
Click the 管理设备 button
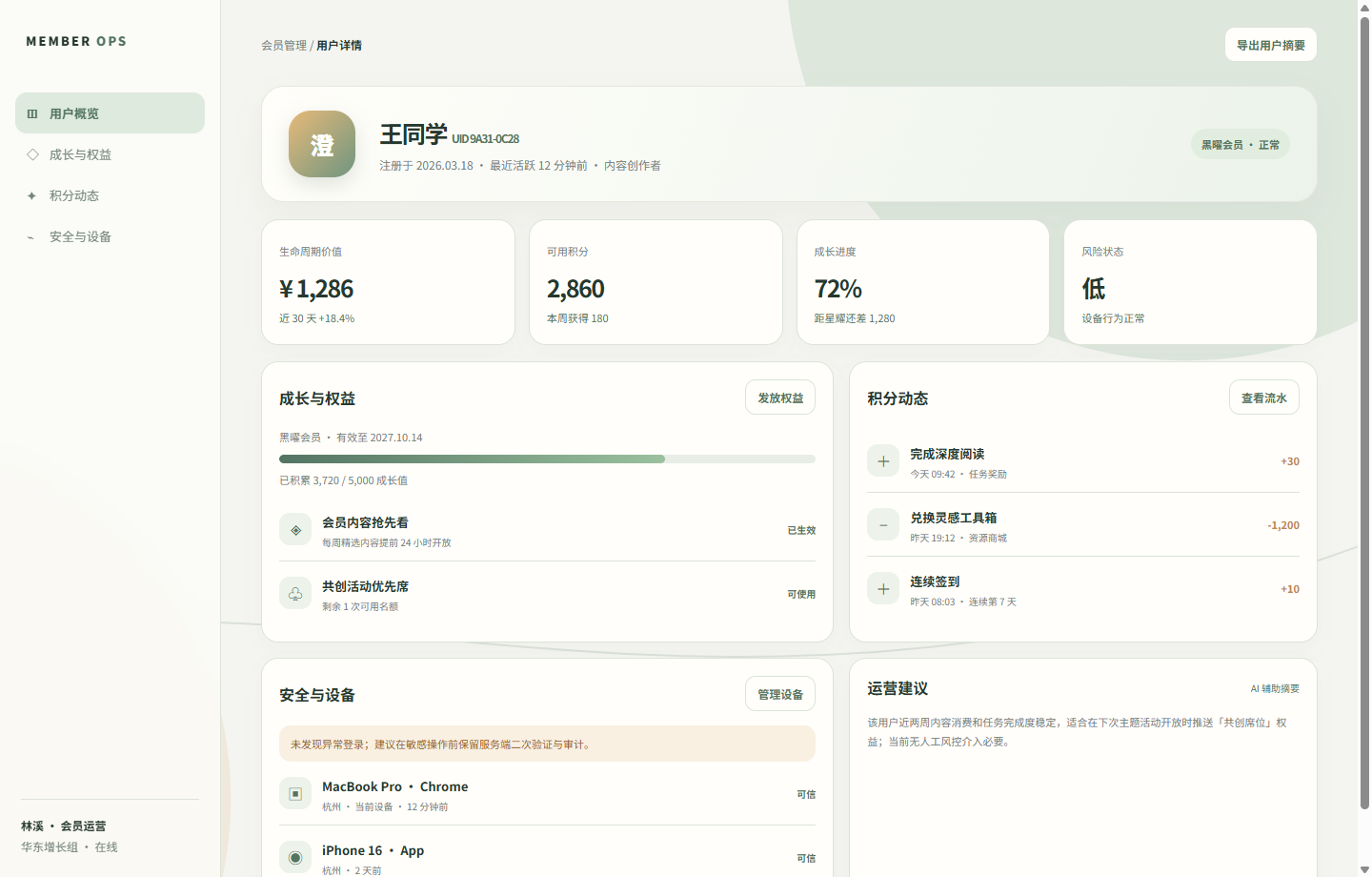tap(780, 694)
